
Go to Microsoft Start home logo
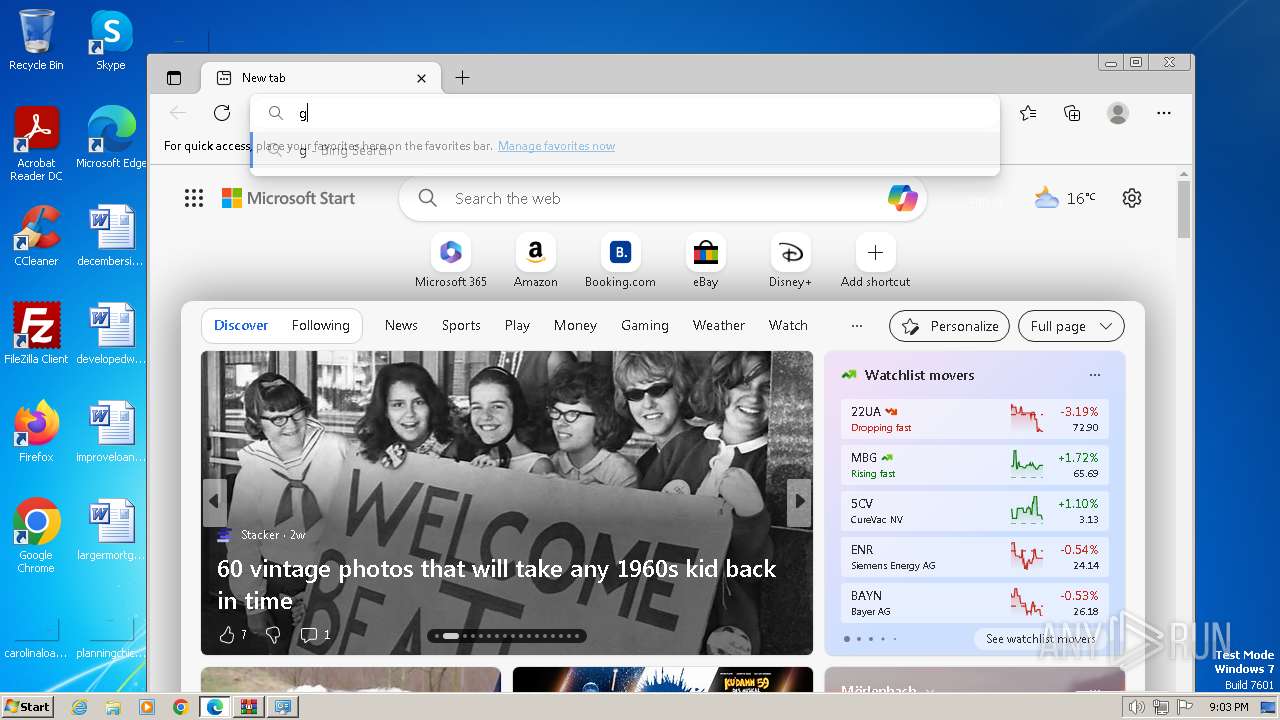point(288,198)
